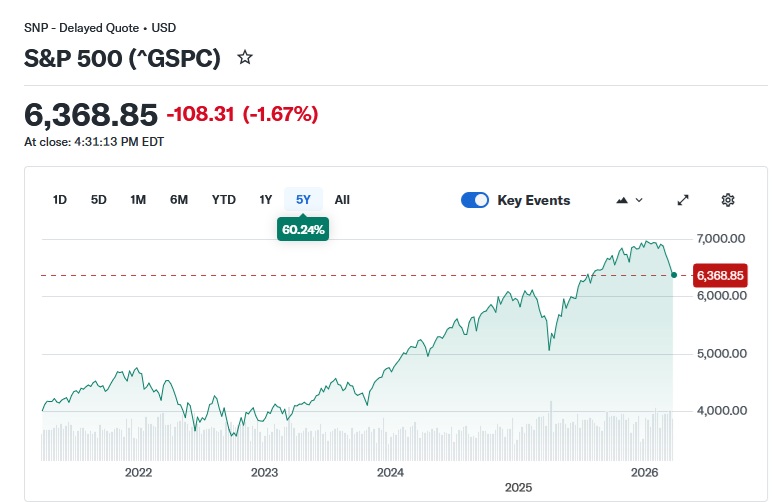Switch to 1M range
778x502 pixels.
[138, 200]
